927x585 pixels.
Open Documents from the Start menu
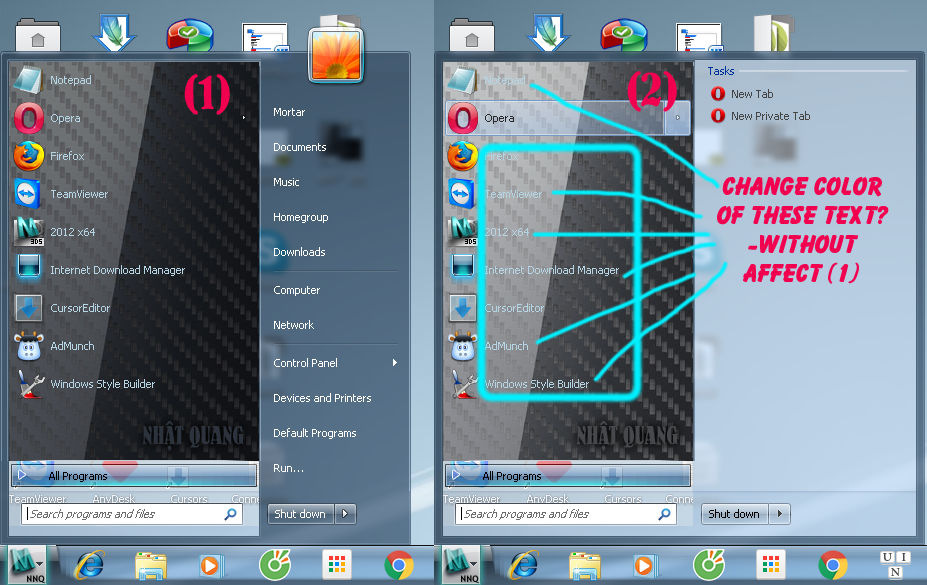click(300, 147)
